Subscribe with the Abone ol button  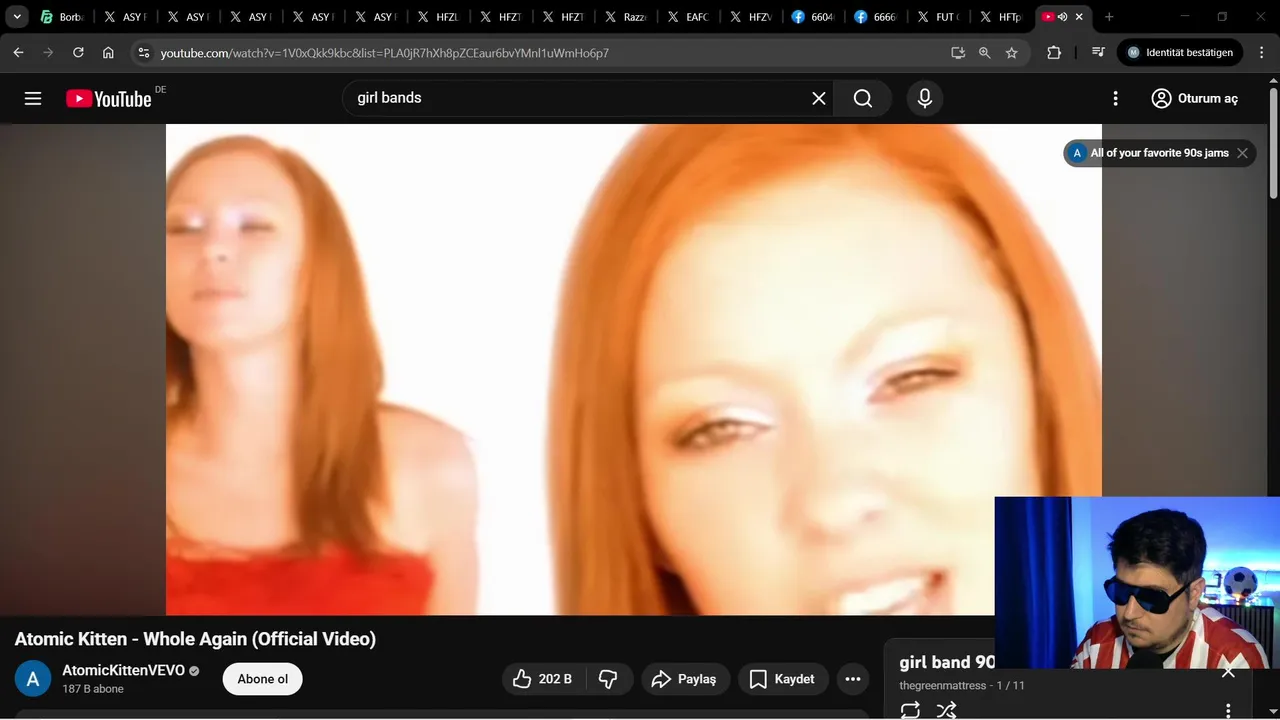(x=262, y=679)
